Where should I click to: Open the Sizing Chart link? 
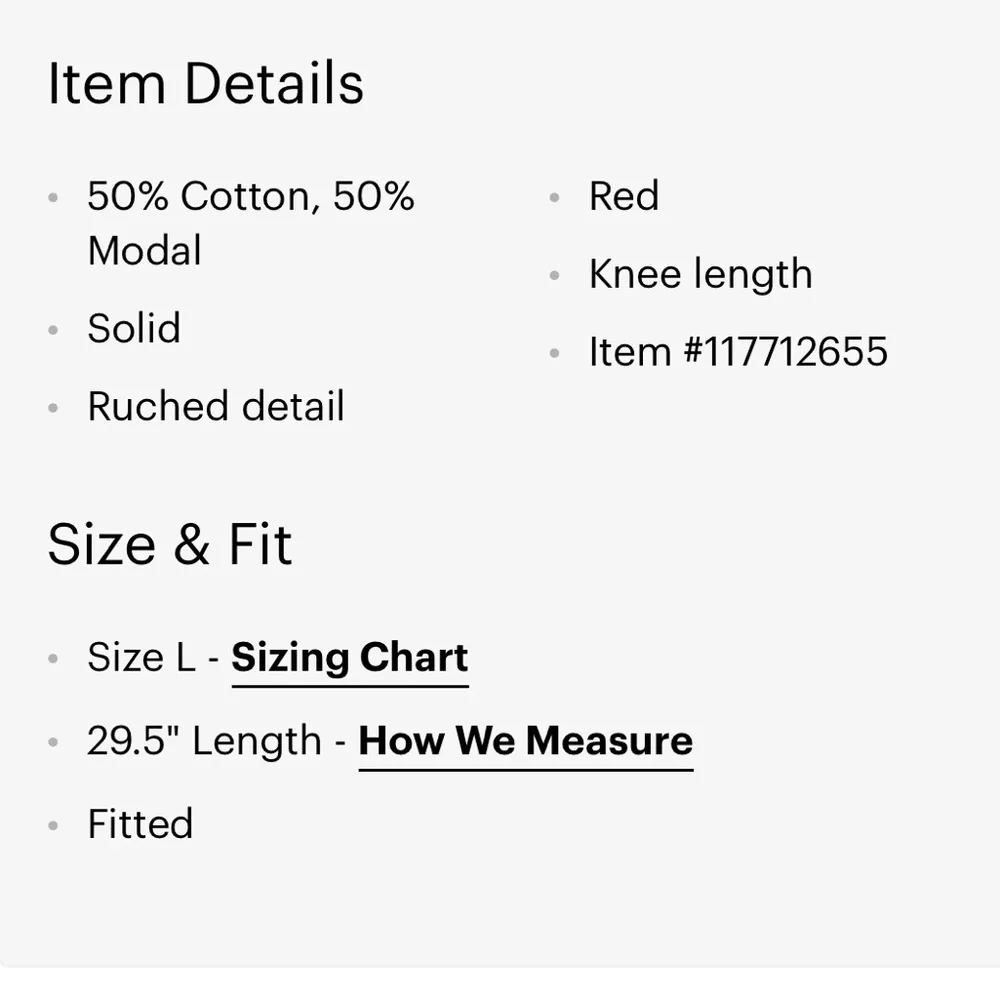point(349,658)
